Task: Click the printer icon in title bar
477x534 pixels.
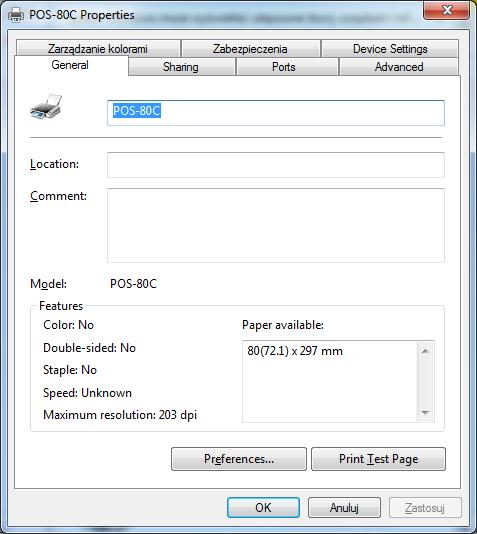Action: [x=16, y=15]
